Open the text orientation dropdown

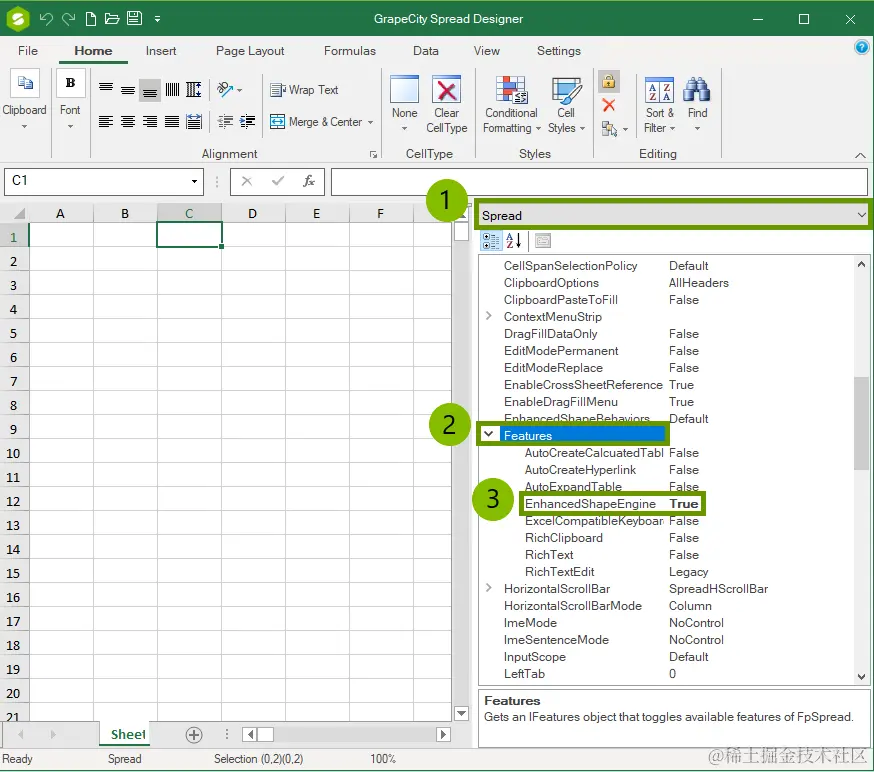pos(230,89)
